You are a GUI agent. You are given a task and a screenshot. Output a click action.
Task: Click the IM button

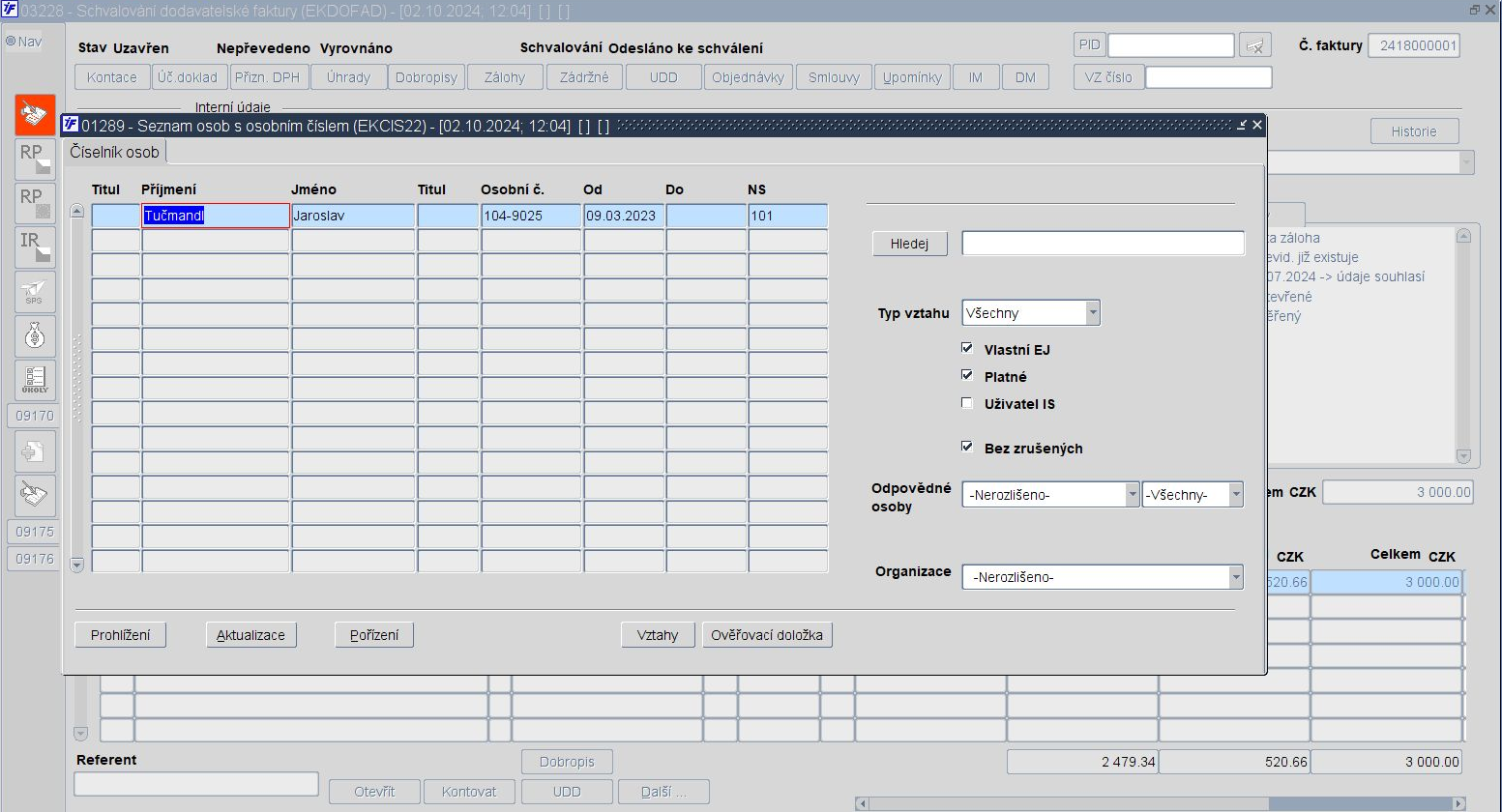pos(975,77)
